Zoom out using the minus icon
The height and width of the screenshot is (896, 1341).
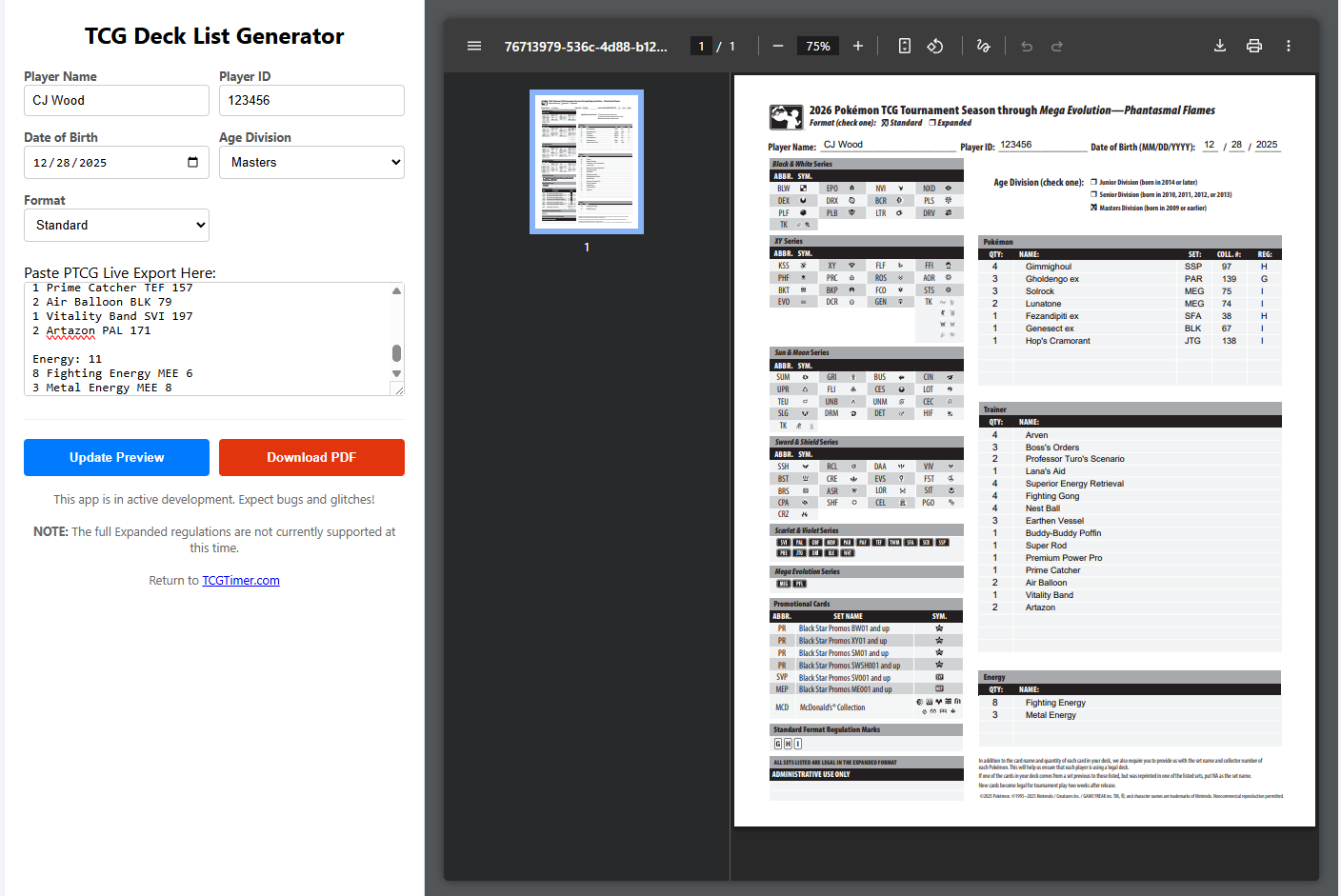[778, 46]
